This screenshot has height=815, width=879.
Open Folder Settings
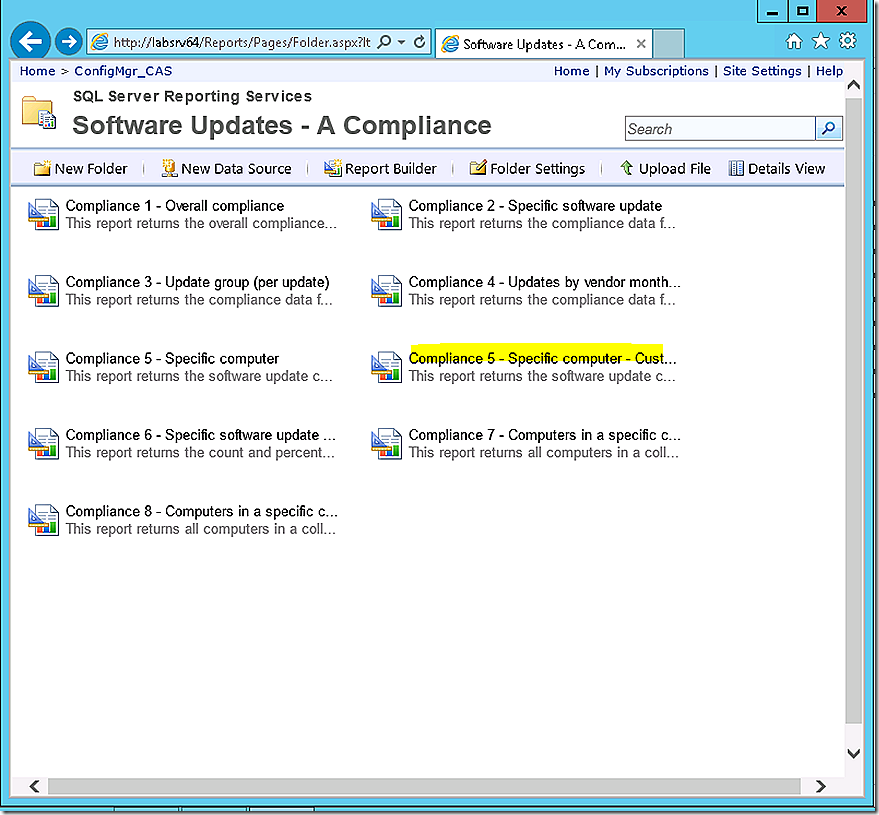point(527,169)
